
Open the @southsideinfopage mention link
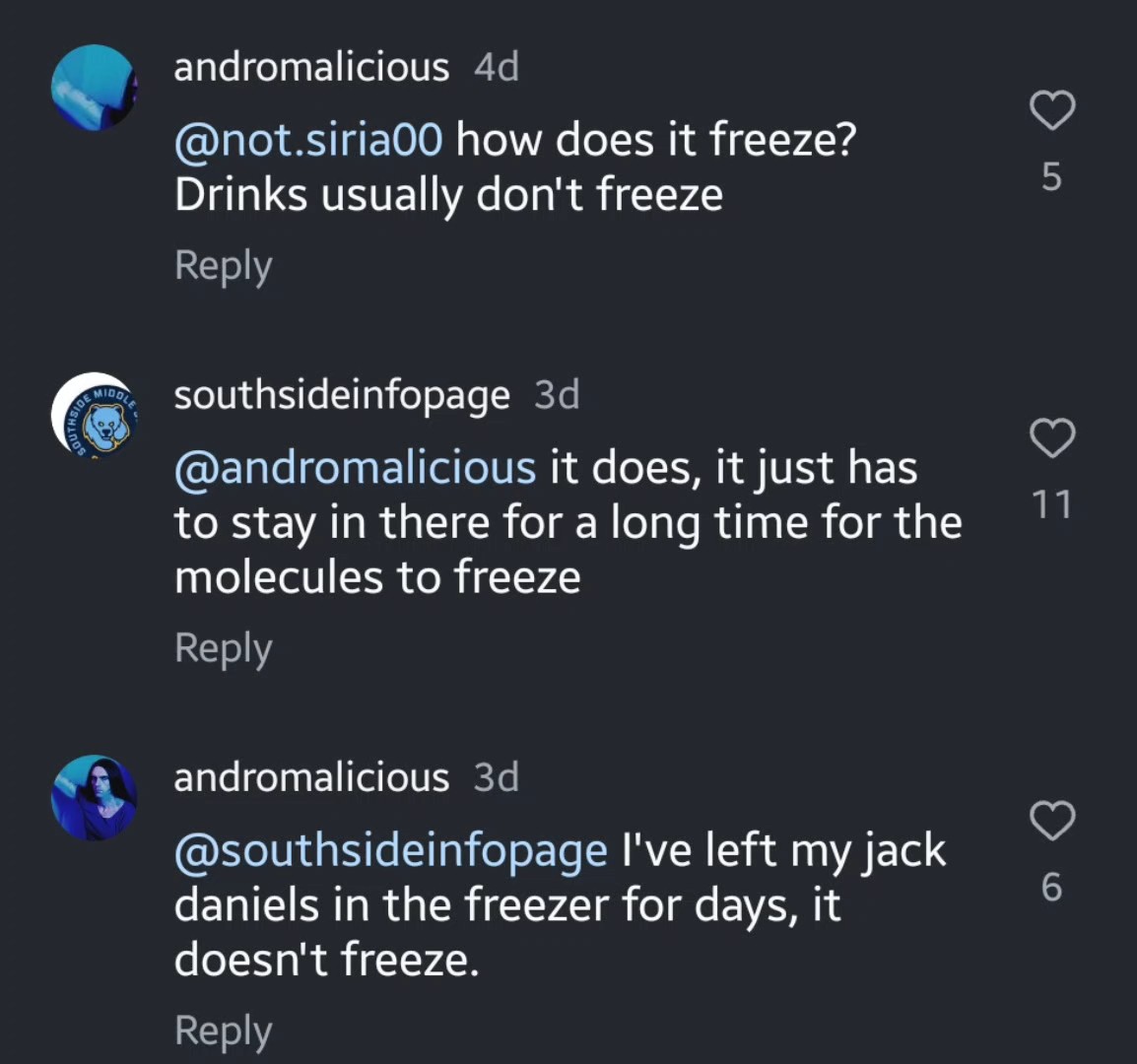(390, 850)
